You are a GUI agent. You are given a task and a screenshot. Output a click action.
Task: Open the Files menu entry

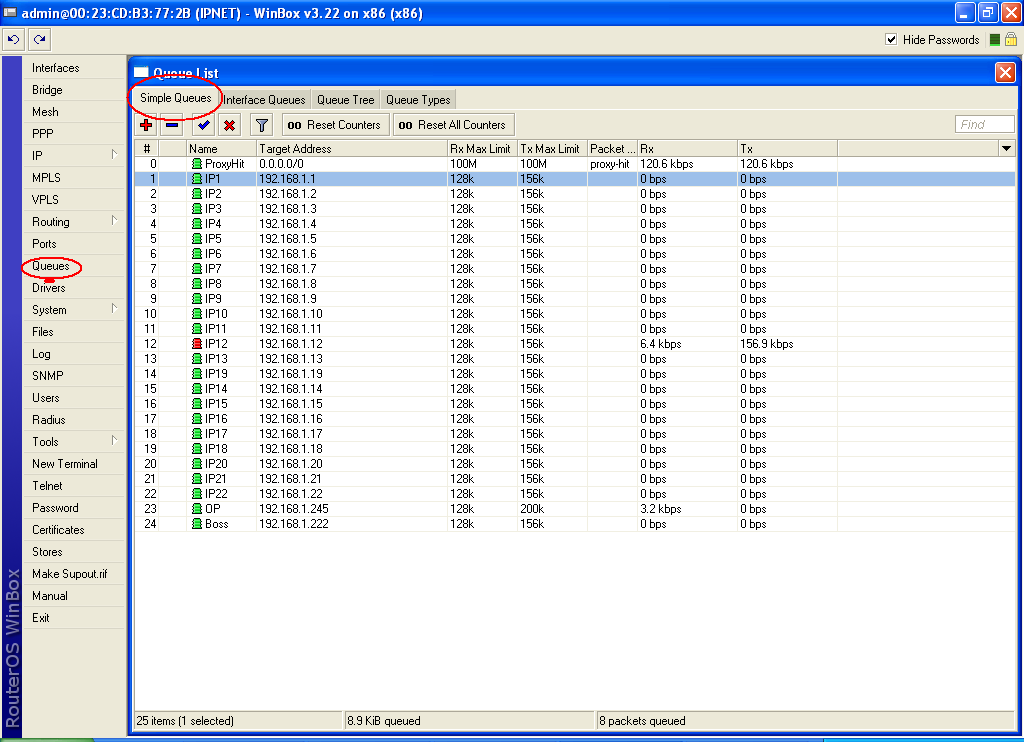(x=42, y=332)
